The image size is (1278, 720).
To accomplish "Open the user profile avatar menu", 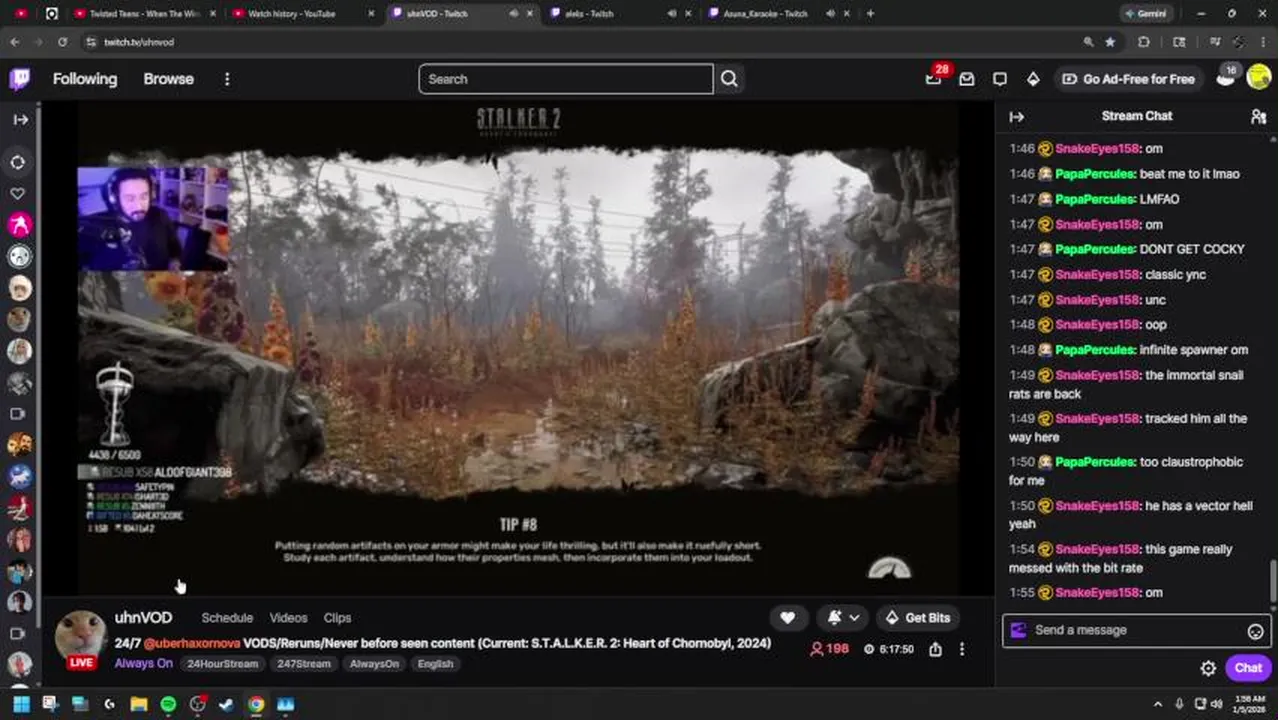I will pyautogui.click(x=1258, y=79).
